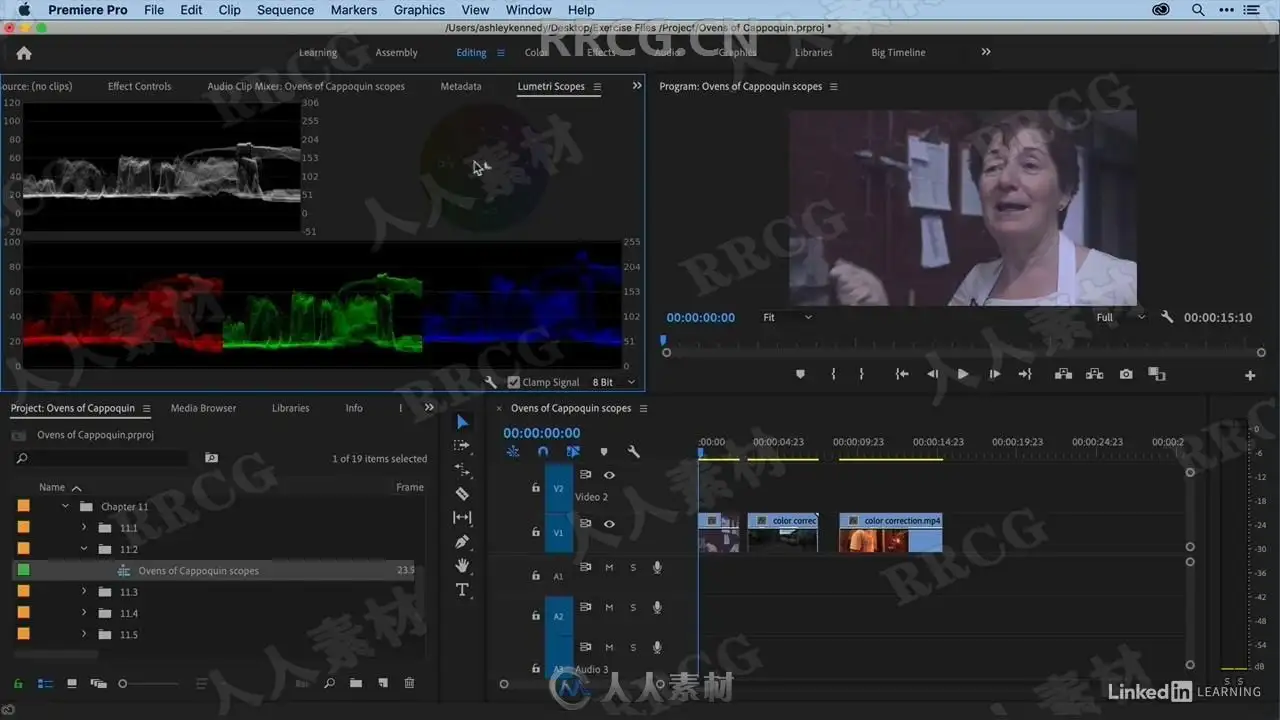The height and width of the screenshot is (720, 1280).
Task: Select the Razor tool
Action: click(462, 494)
